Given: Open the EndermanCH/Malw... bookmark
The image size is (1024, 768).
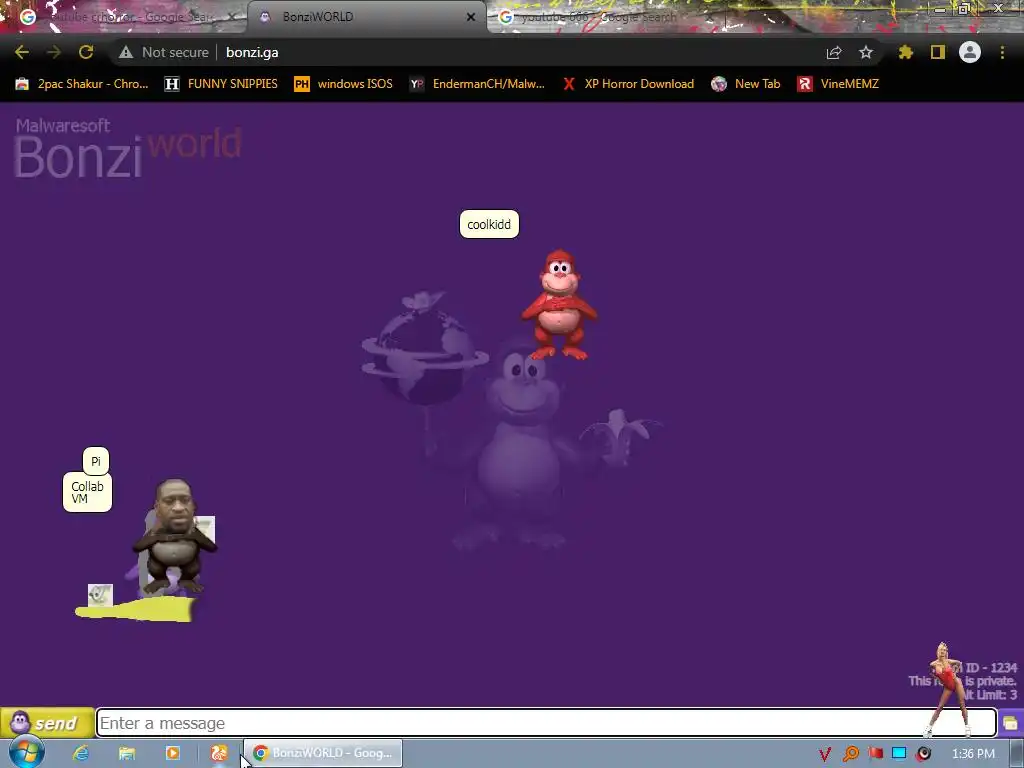Looking at the screenshot, I should [477, 84].
